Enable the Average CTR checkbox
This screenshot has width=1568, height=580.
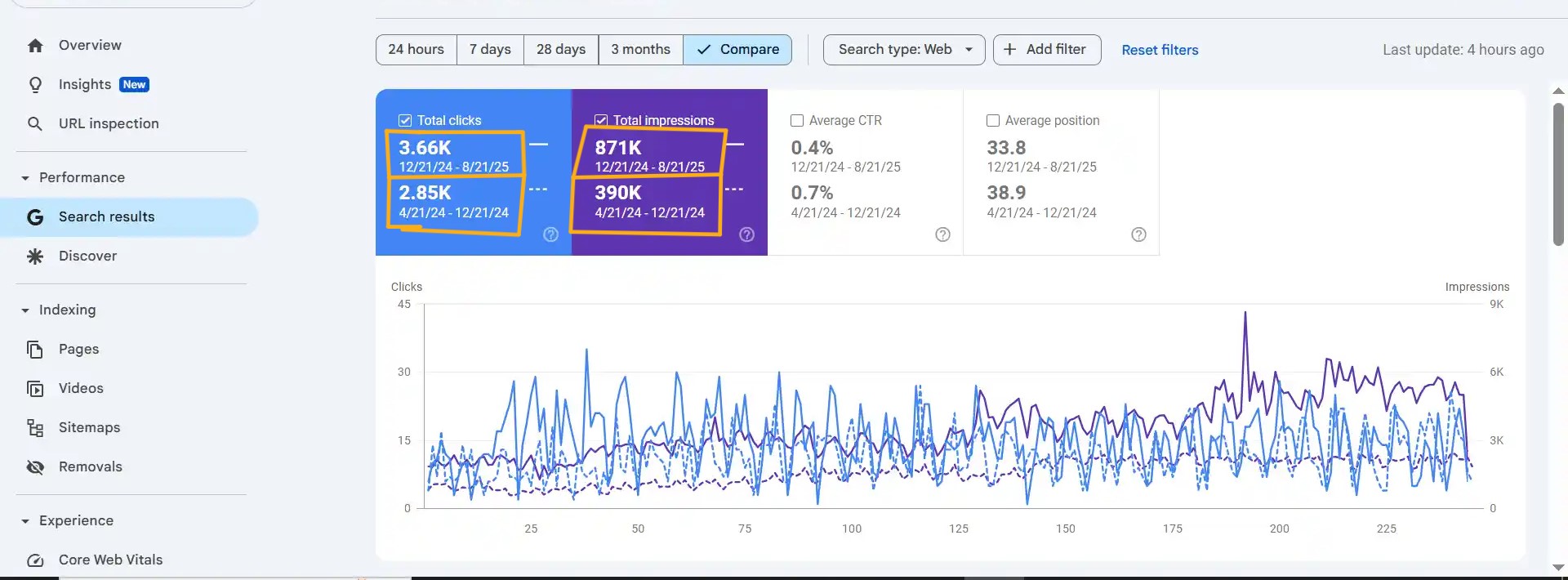coord(797,121)
